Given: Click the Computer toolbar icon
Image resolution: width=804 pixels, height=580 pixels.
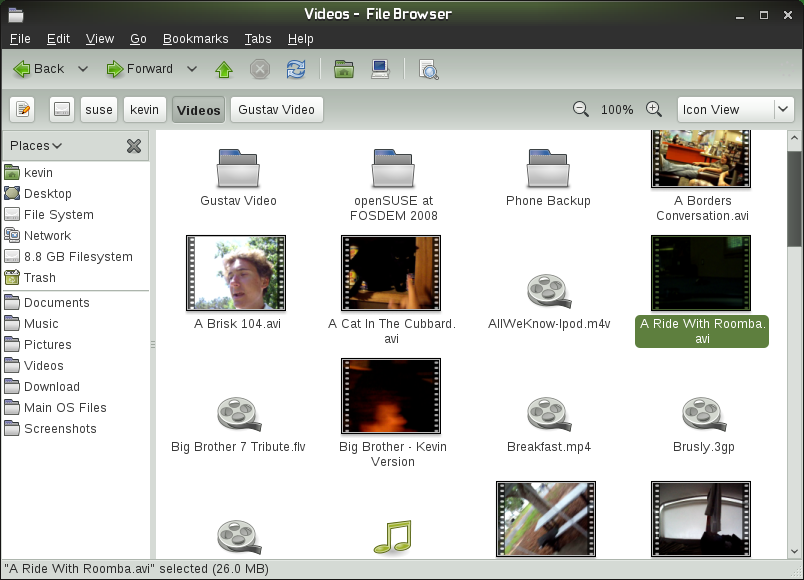Looking at the screenshot, I should coord(380,69).
